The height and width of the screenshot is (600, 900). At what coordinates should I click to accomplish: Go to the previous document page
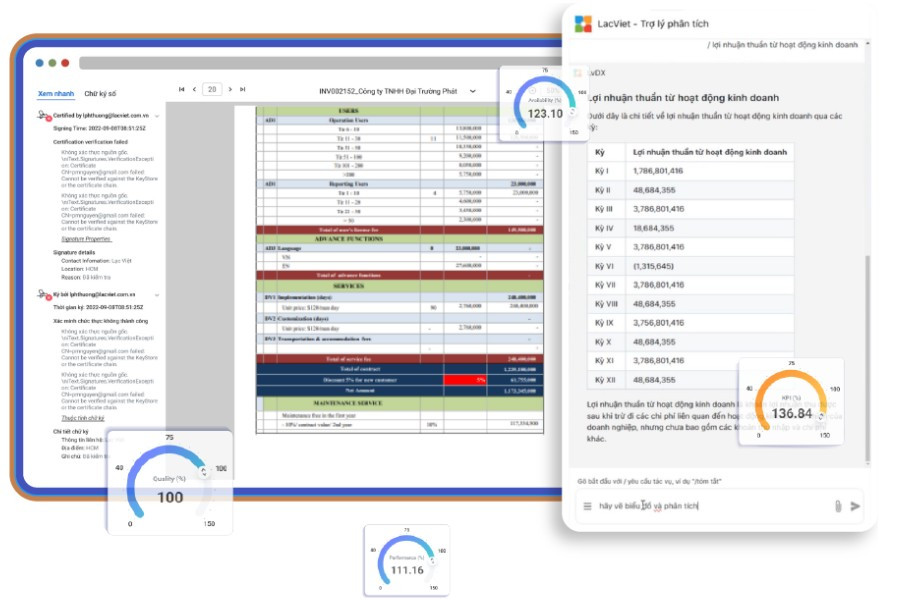point(194,89)
